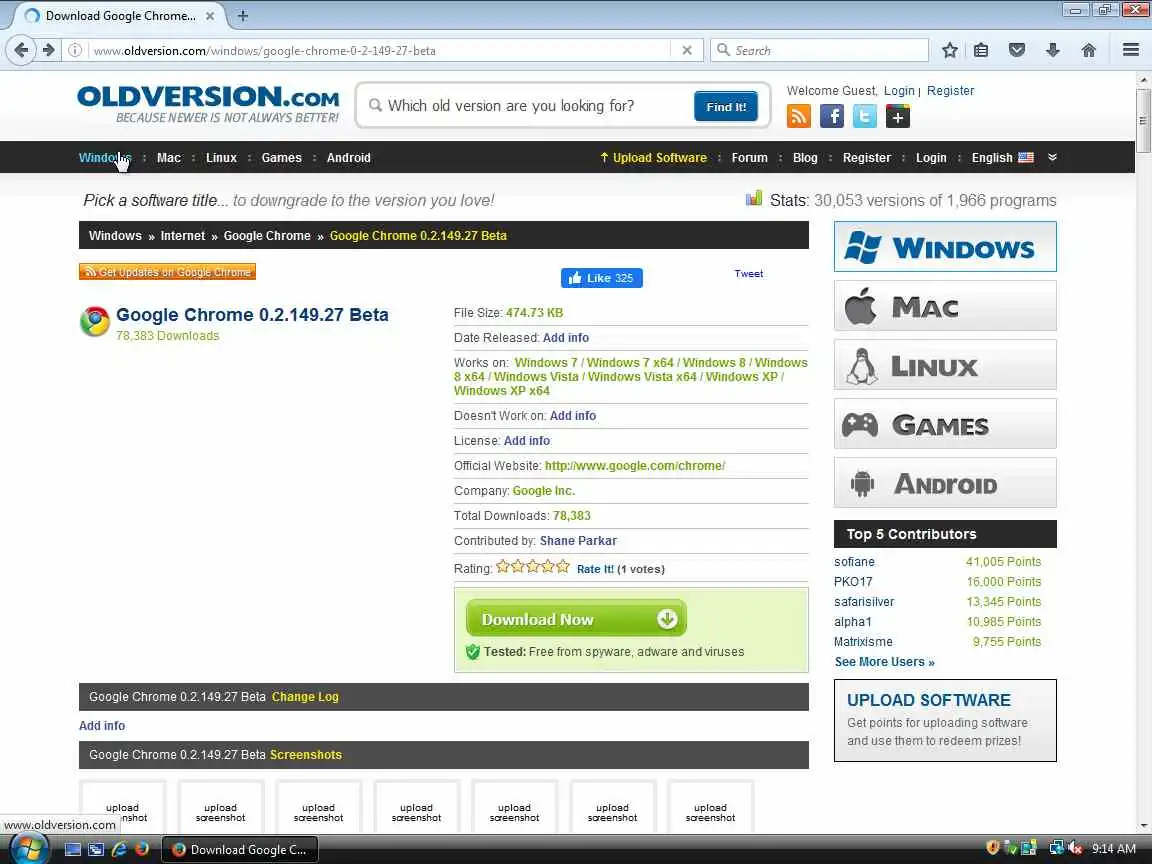Open Internet Explorer quick launch icon
1152x864 pixels.
click(118, 849)
